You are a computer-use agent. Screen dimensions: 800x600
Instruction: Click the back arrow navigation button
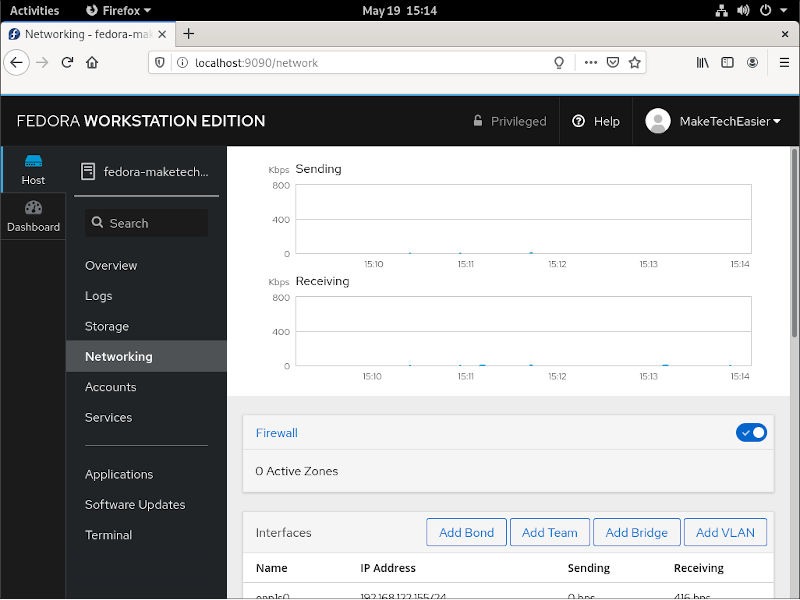tap(16, 62)
